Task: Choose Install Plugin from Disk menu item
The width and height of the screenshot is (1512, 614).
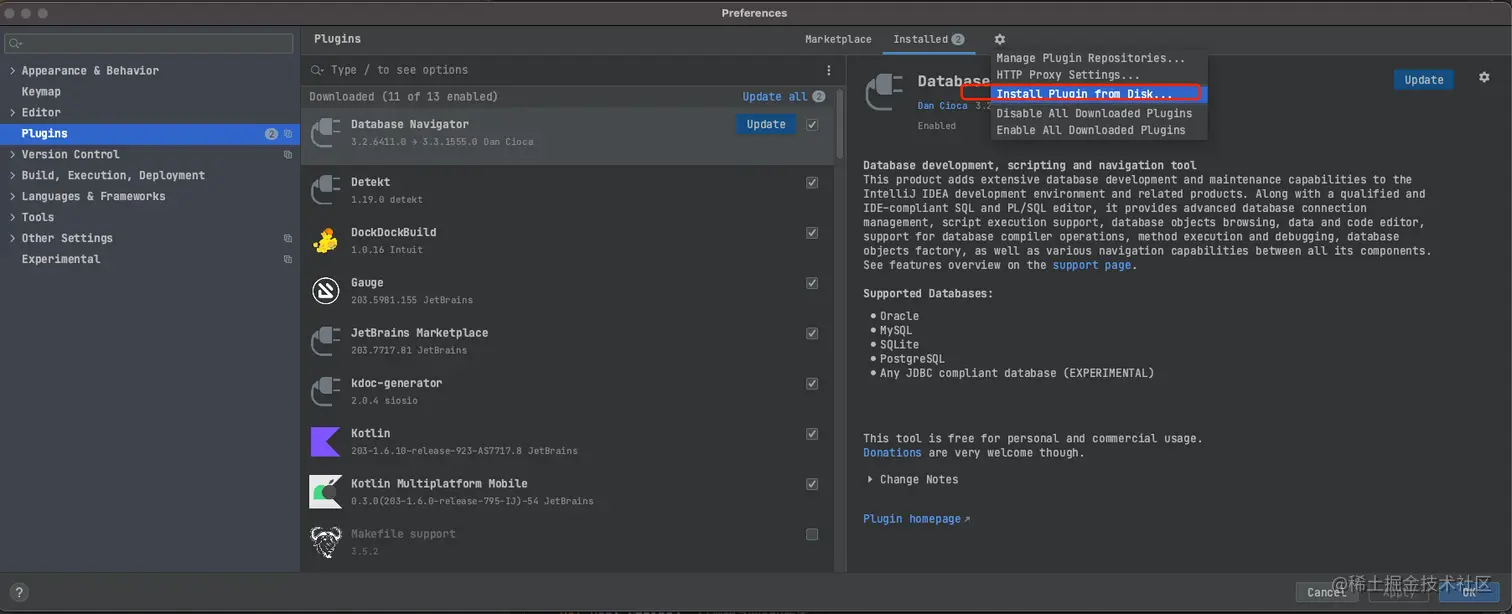Action: tap(1099, 94)
